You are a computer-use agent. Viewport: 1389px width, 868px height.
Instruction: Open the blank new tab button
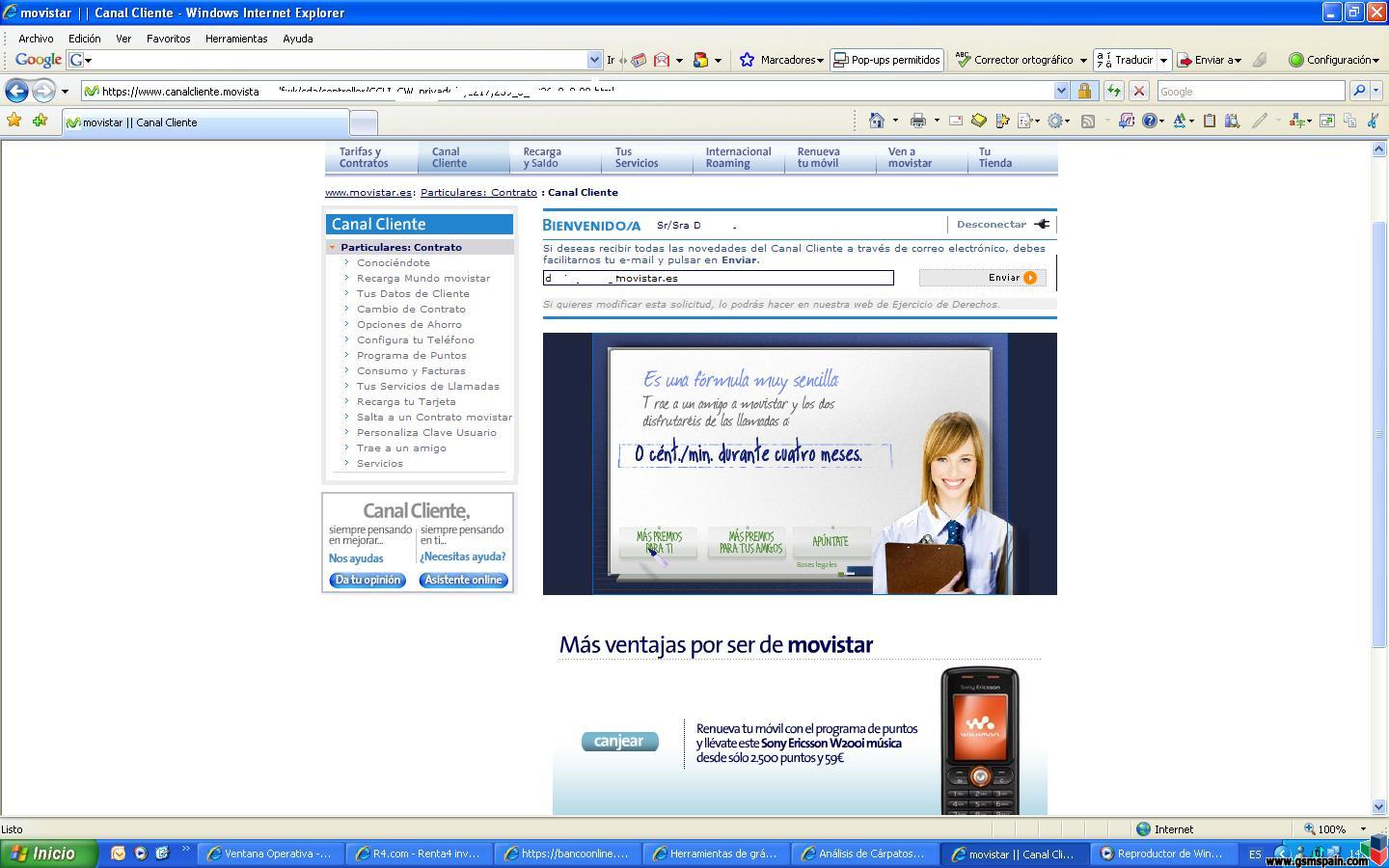(363, 122)
